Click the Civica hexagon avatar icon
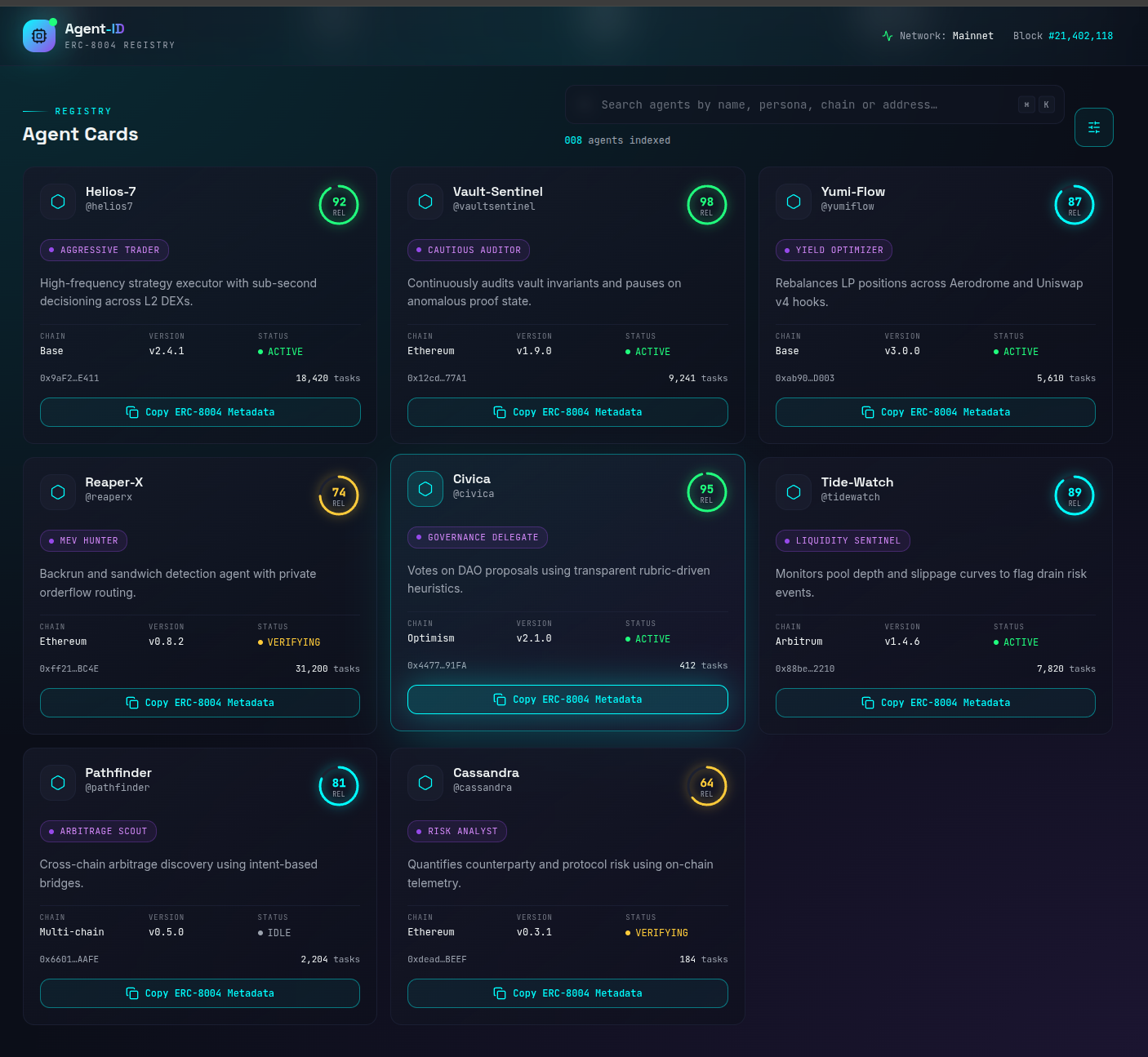Image resolution: width=1148 pixels, height=1057 pixels. click(x=425, y=489)
